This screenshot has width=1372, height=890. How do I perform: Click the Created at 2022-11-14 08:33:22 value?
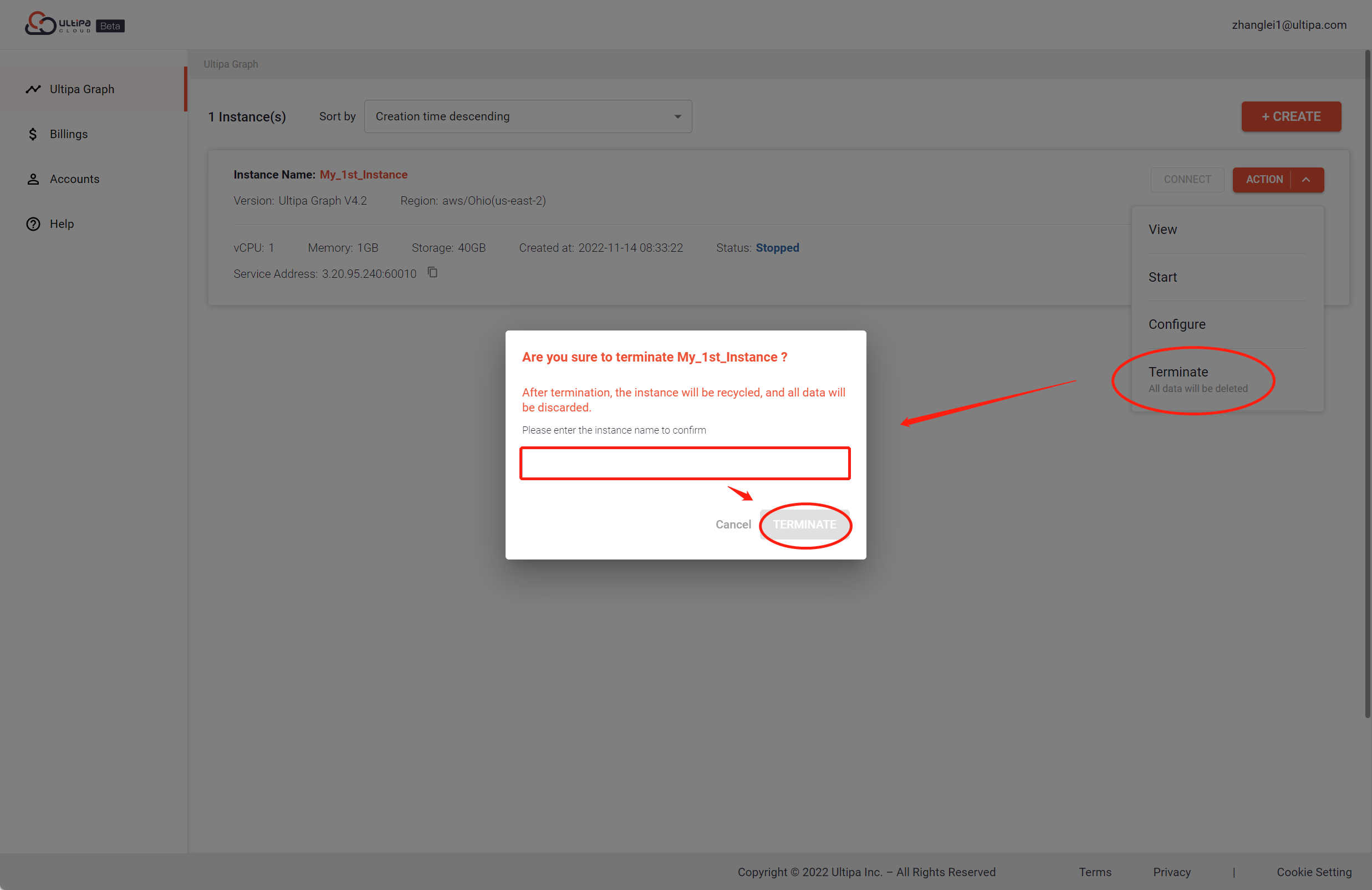coord(631,248)
